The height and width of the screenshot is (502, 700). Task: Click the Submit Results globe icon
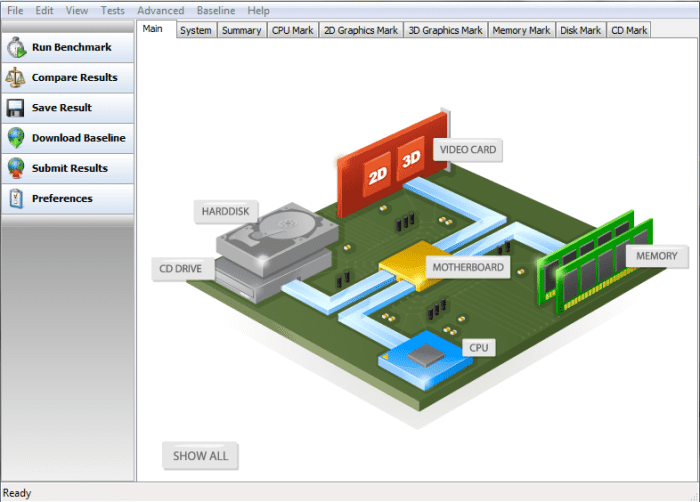tap(16, 168)
